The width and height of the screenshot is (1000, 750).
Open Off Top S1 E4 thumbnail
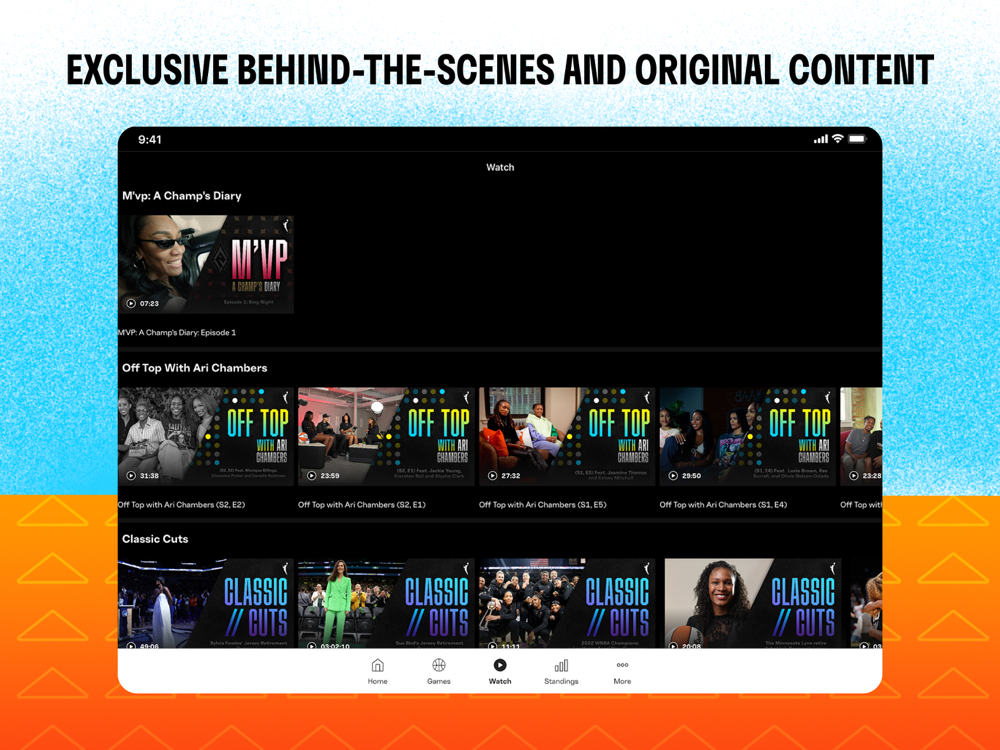click(747, 436)
